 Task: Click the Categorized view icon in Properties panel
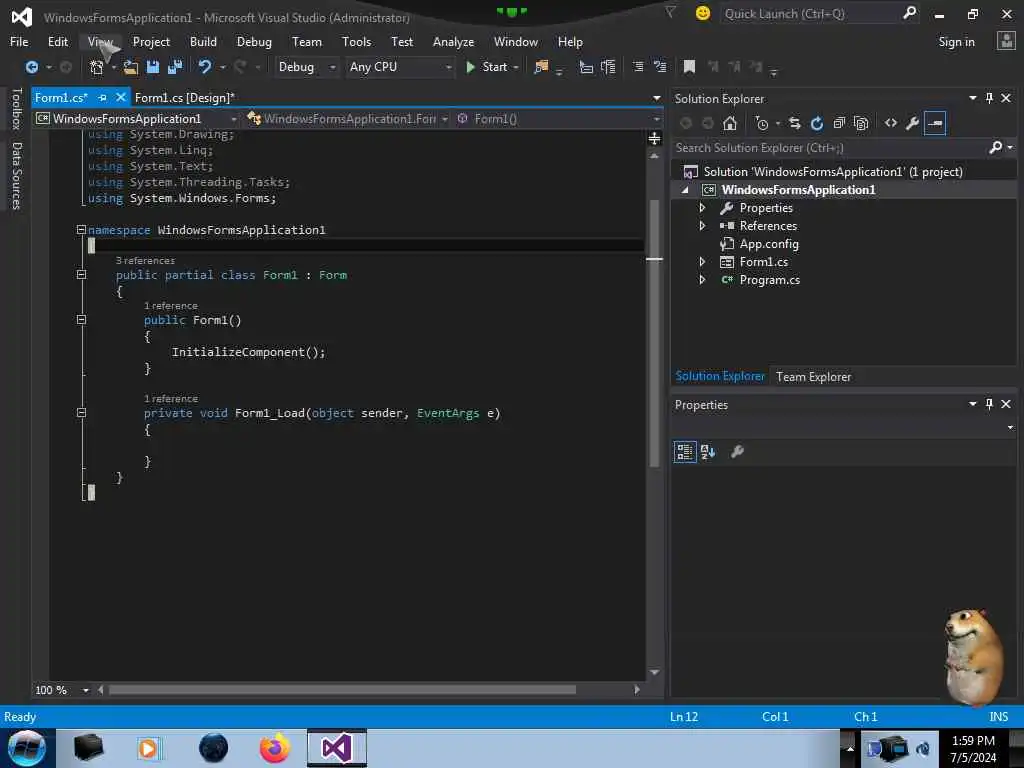tap(685, 452)
